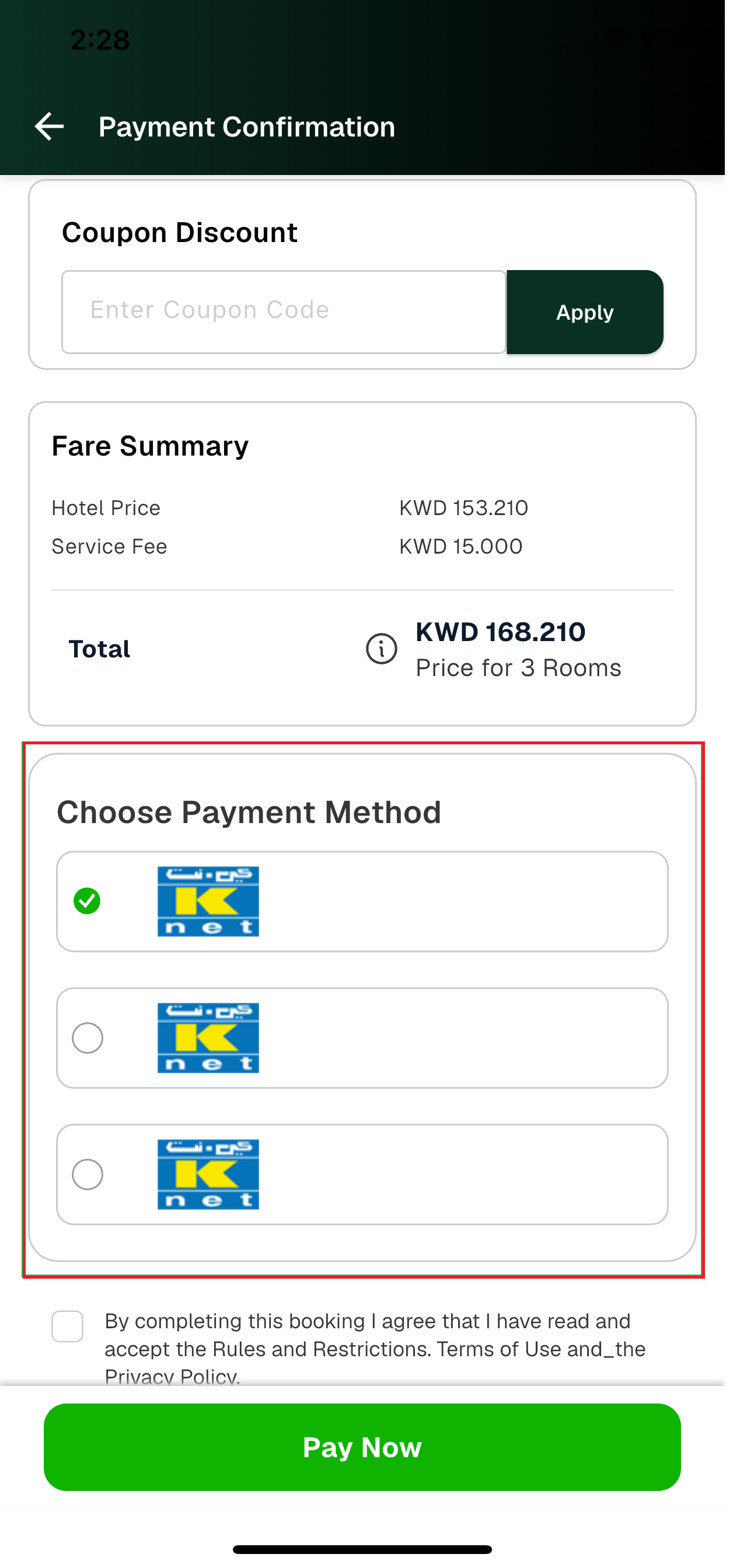
Task: Click the info icon beside Total
Action: pos(381,649)
